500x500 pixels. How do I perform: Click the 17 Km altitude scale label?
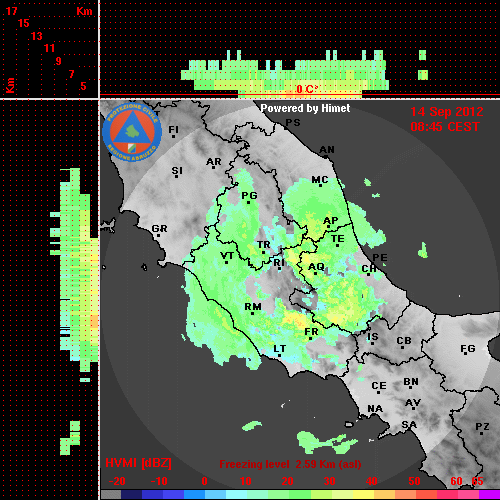click(11, 11)
